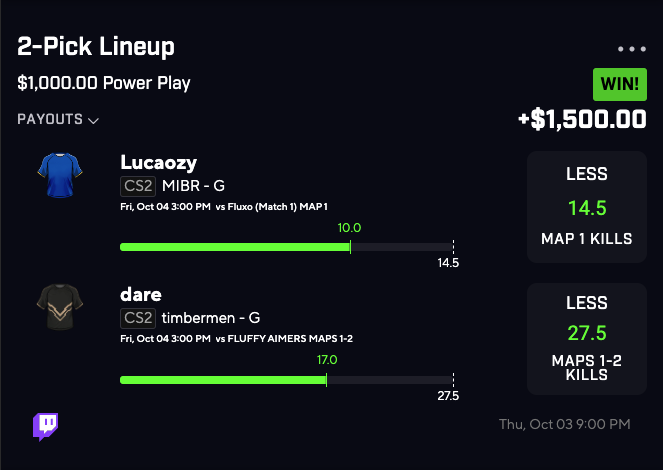663x470 pixels.
Task: Select the dare player name
Action: (141, 295)
